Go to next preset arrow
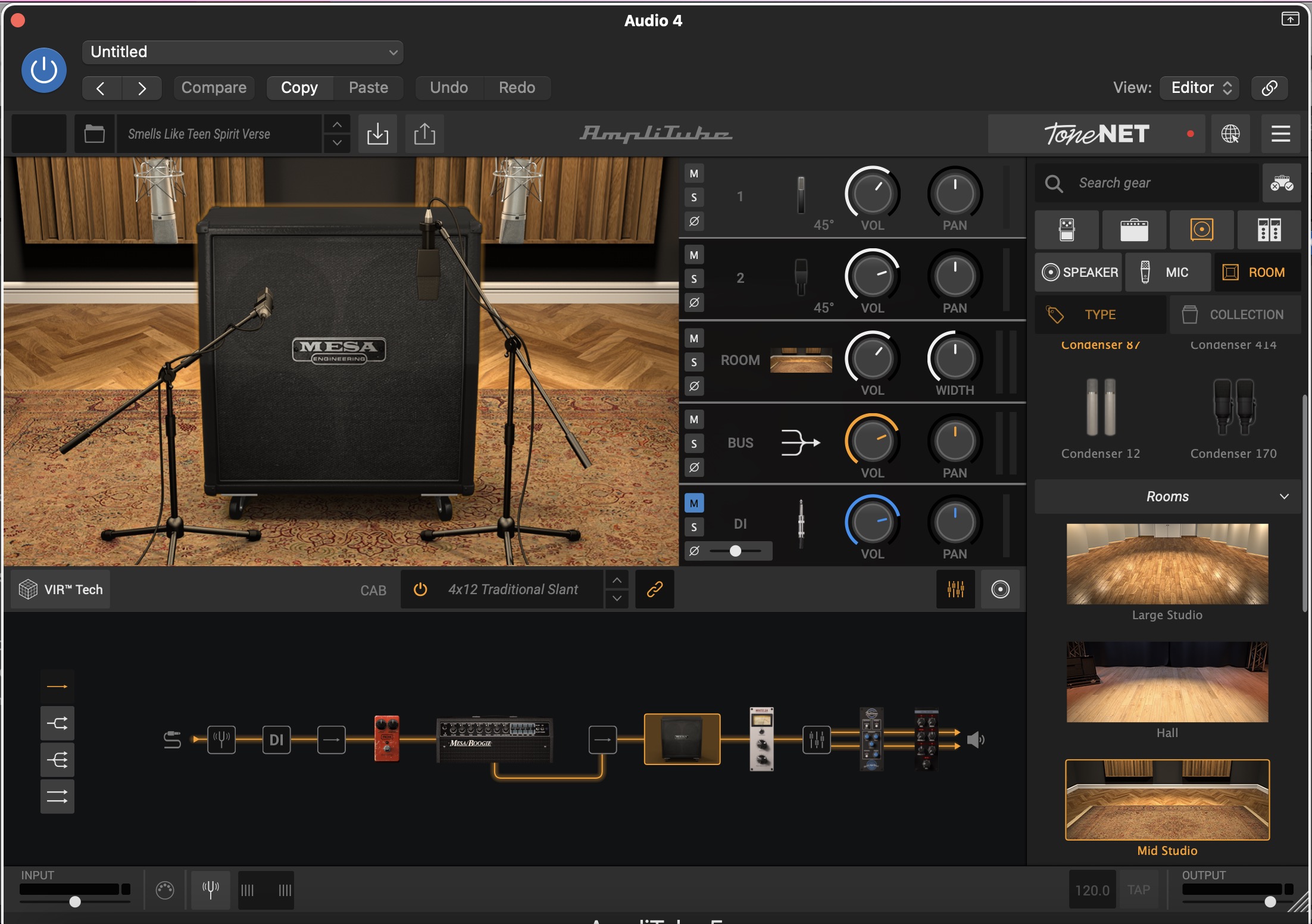 (142, 88)
